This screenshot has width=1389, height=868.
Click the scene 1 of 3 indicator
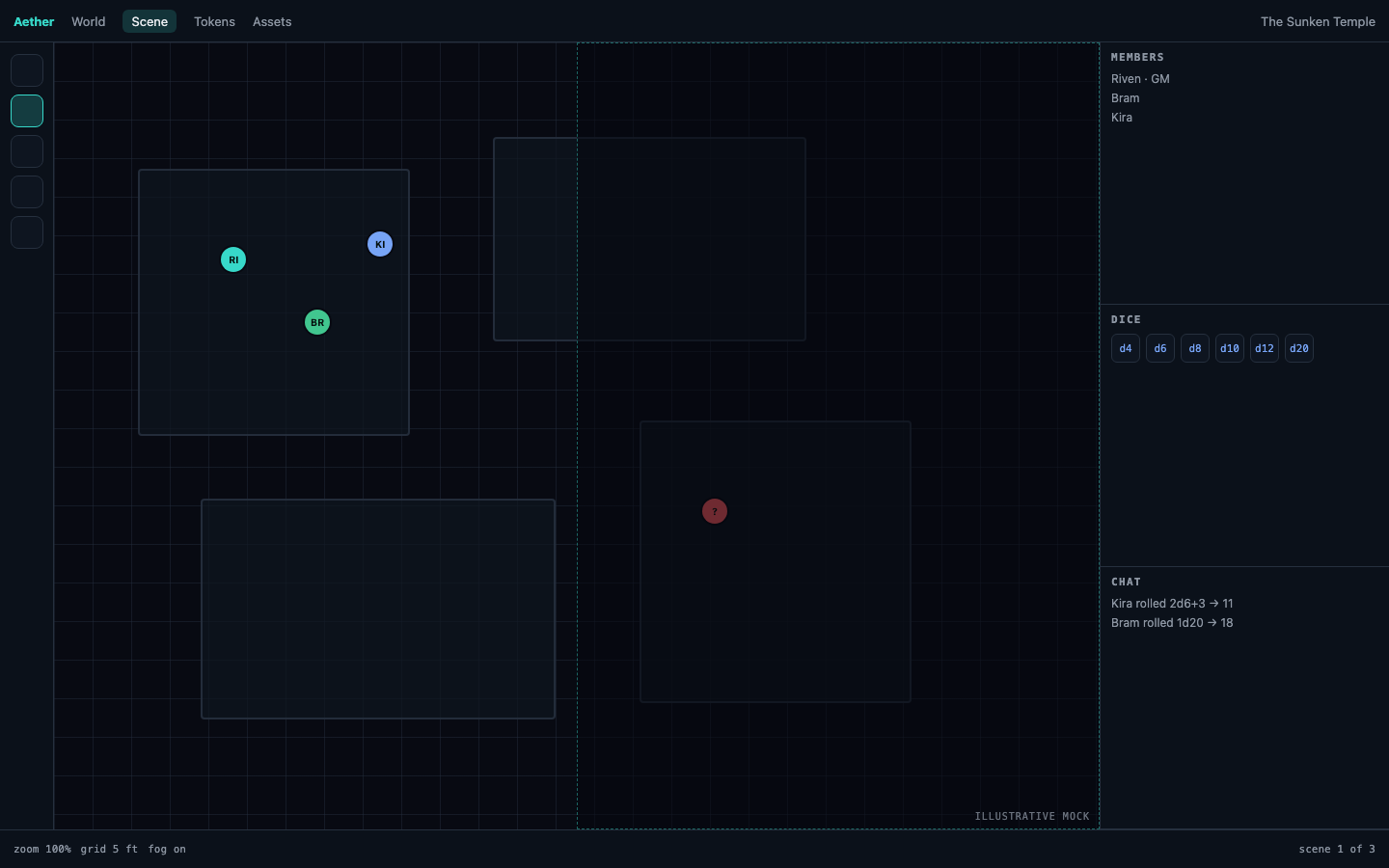coord(1337,849)
